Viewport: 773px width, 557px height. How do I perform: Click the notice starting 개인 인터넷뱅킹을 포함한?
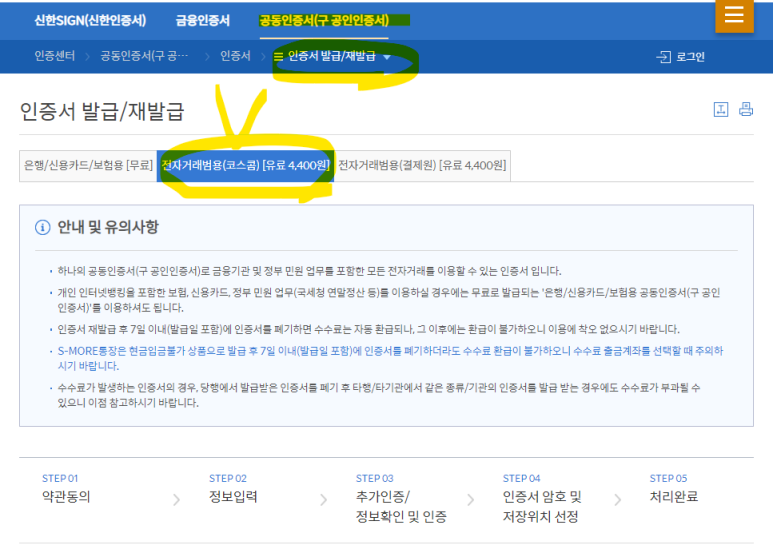click(x=388, y=300)
